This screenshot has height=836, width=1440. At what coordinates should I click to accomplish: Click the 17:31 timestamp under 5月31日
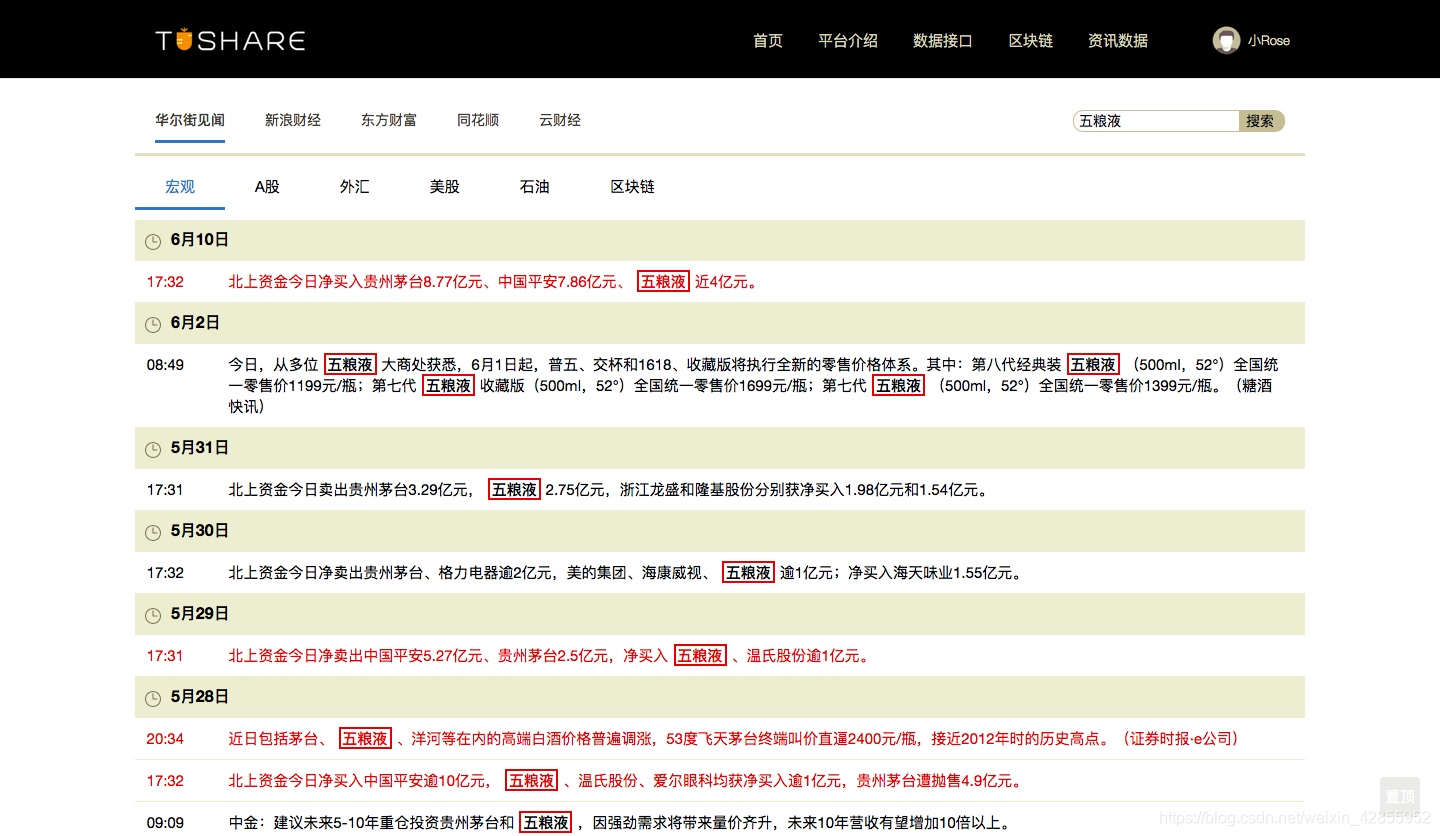[165, 490]
